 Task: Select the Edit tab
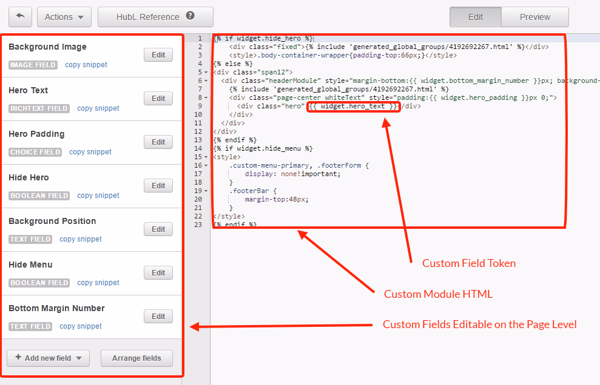(475, 17)
